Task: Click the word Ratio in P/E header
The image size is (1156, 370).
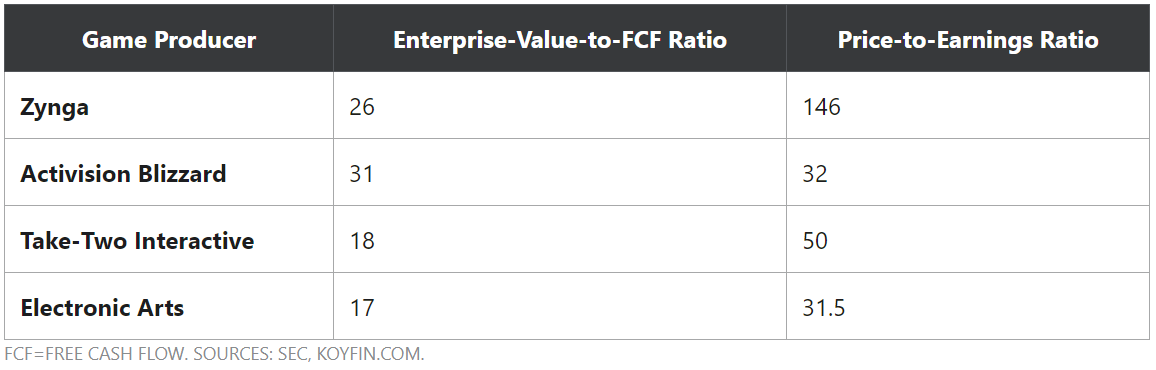Action: tap(1068, 40)
